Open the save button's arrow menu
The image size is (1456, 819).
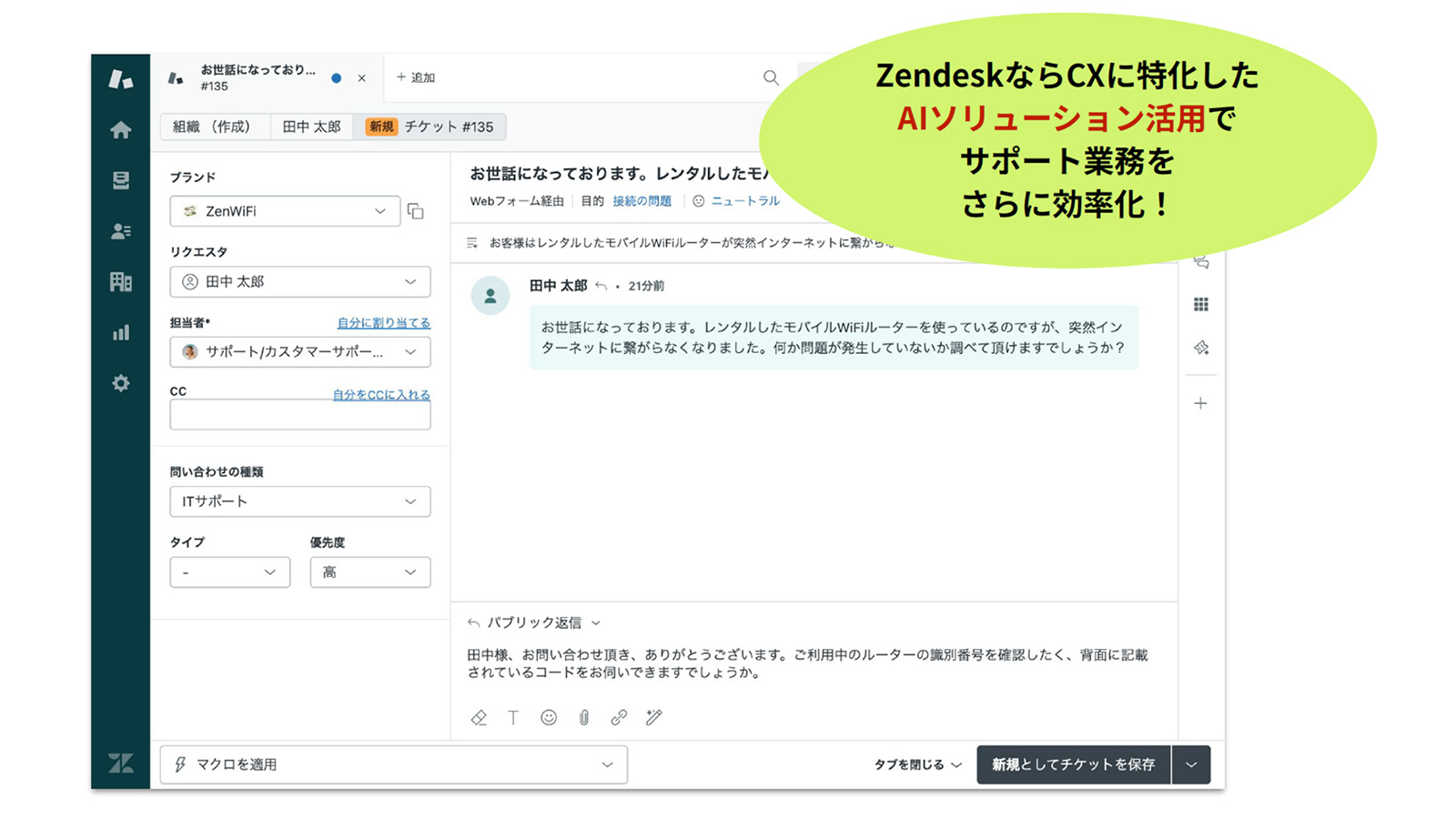[x=1191, y=764]
